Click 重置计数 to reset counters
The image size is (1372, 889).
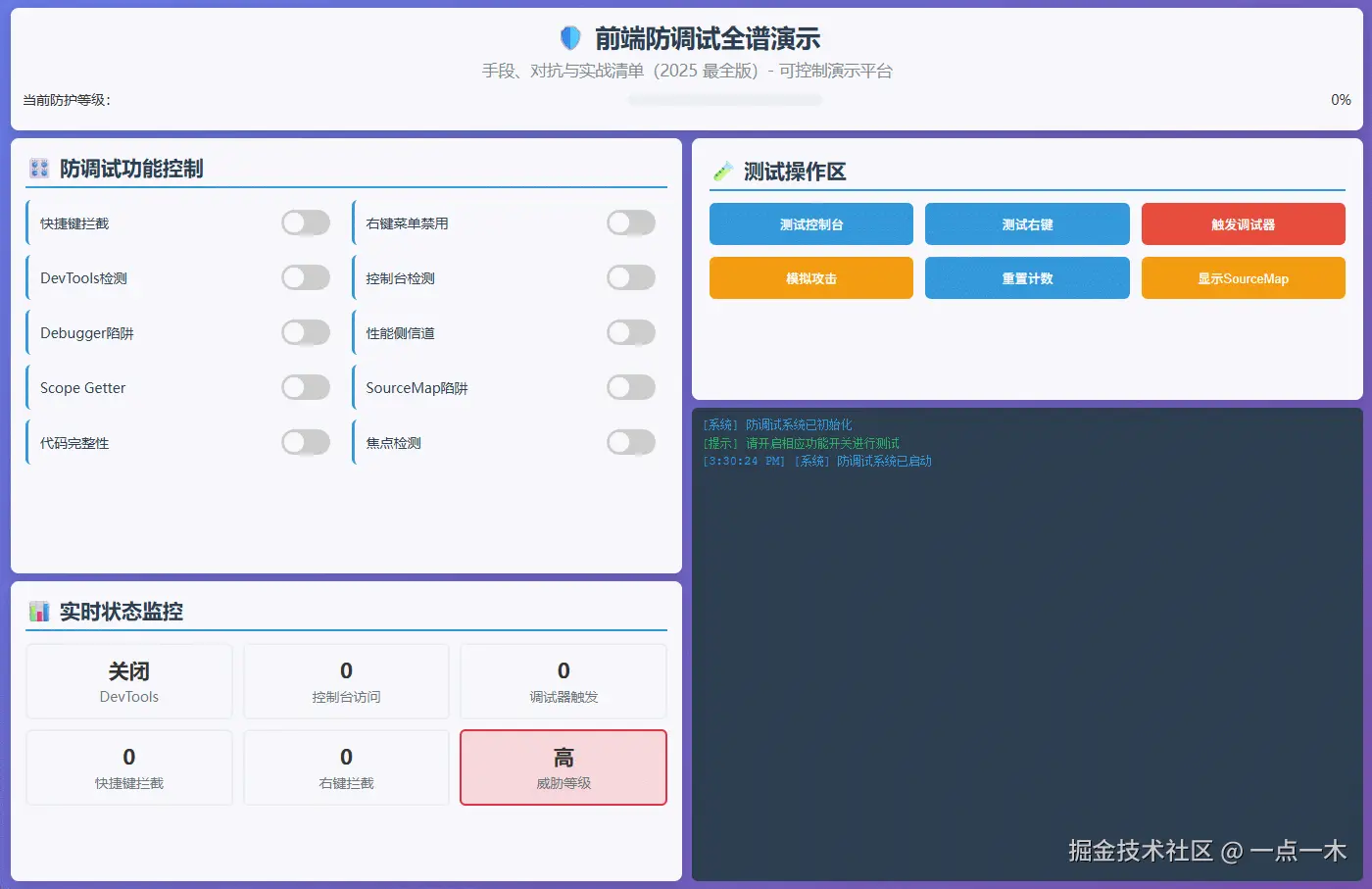(1027, 277)
